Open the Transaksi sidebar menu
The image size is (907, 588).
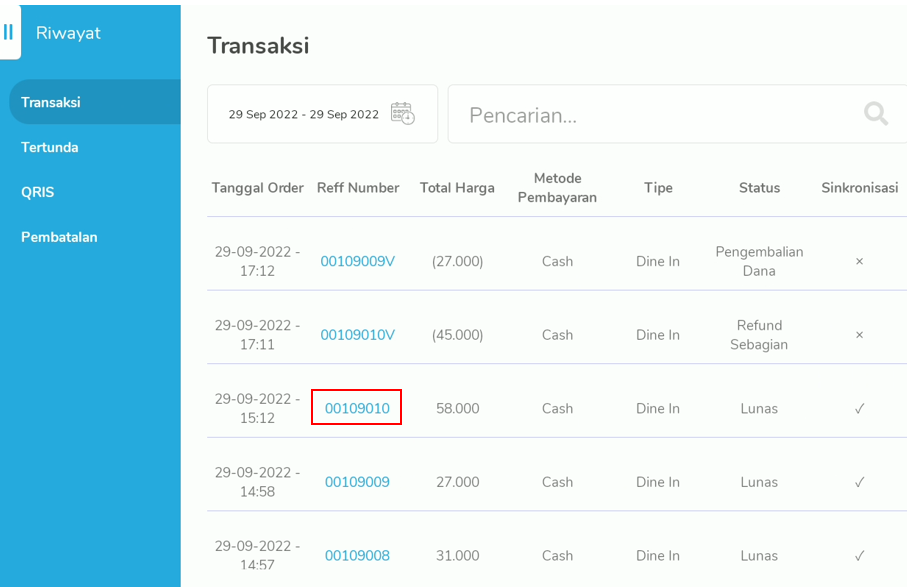(51, 102)
